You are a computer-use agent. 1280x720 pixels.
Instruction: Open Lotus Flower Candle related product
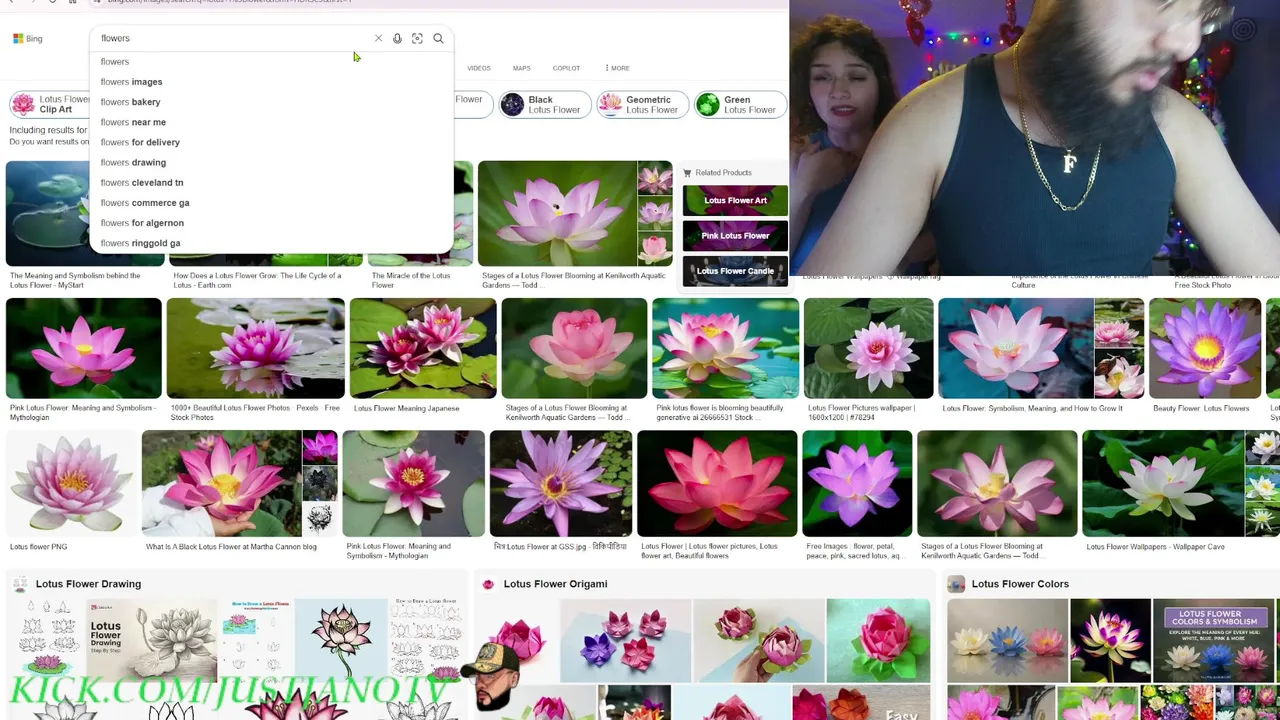[x=735, y=271]
